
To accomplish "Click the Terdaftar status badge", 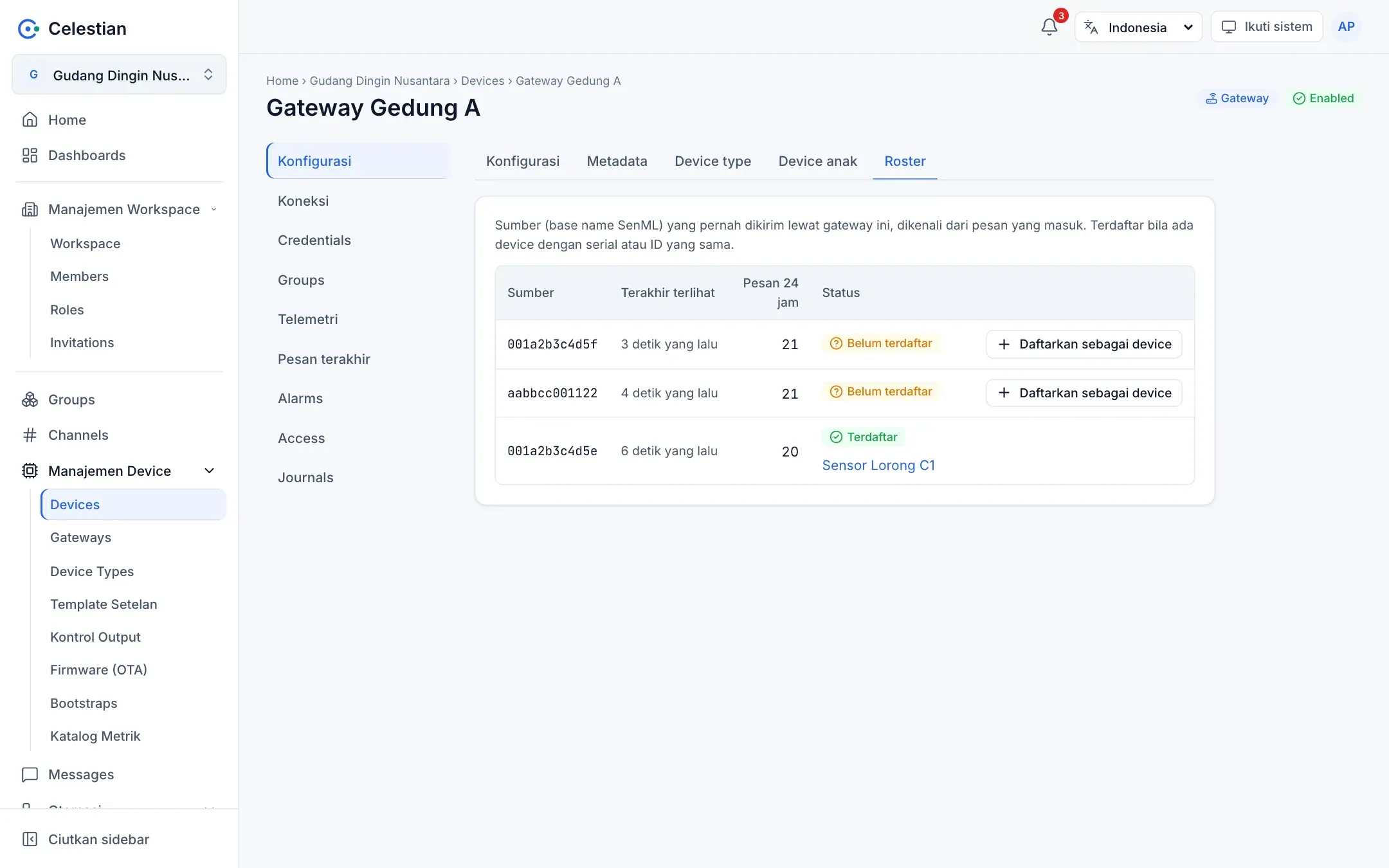I will (864, 437).
